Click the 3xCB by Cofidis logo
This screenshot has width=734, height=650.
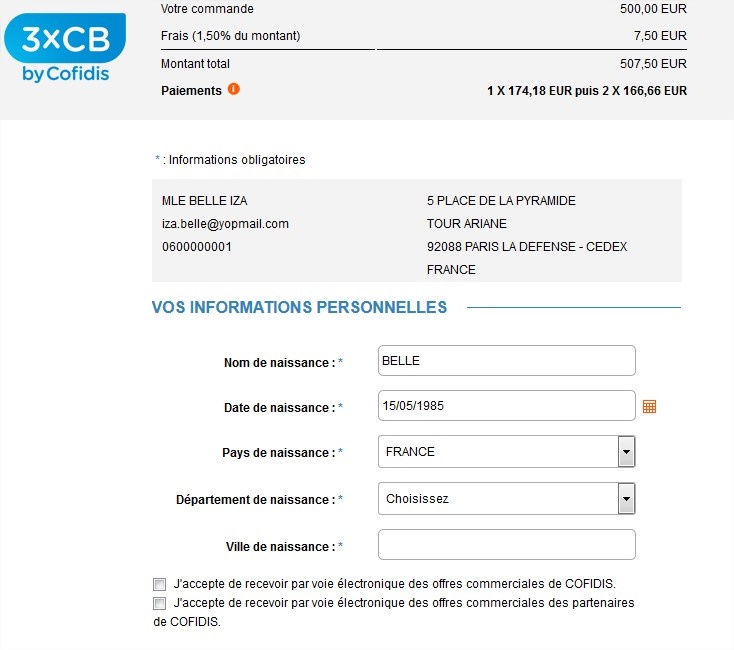[65, 48]
